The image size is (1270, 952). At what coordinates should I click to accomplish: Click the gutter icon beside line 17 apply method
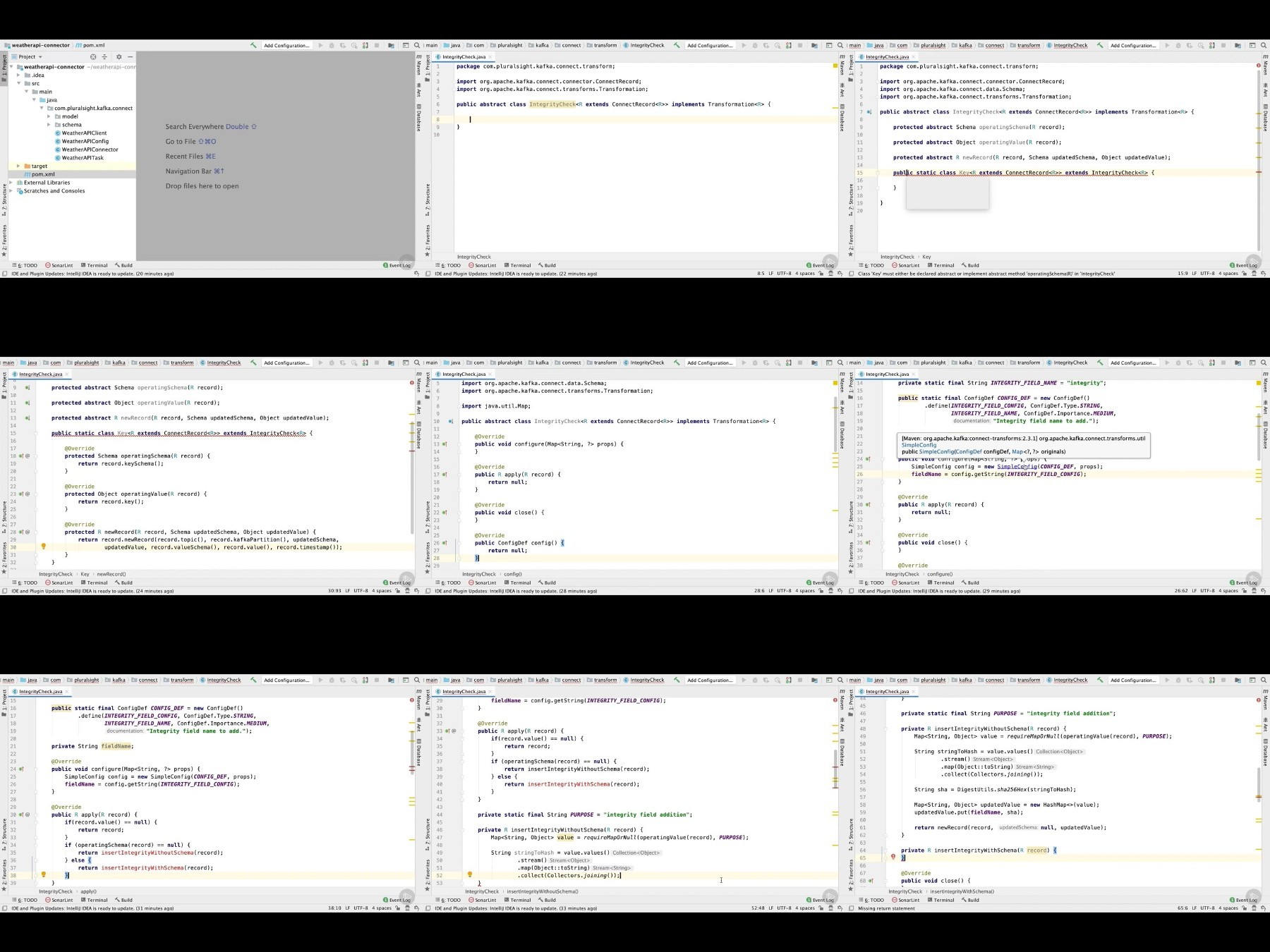(x=445, y=475)
